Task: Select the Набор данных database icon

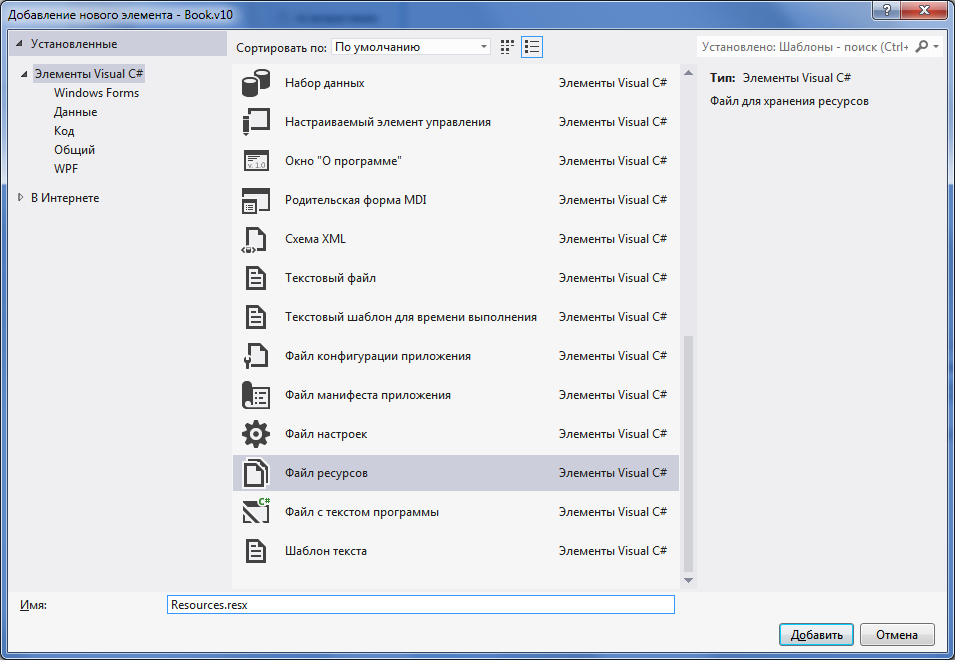Action: (x=256, y=83)
